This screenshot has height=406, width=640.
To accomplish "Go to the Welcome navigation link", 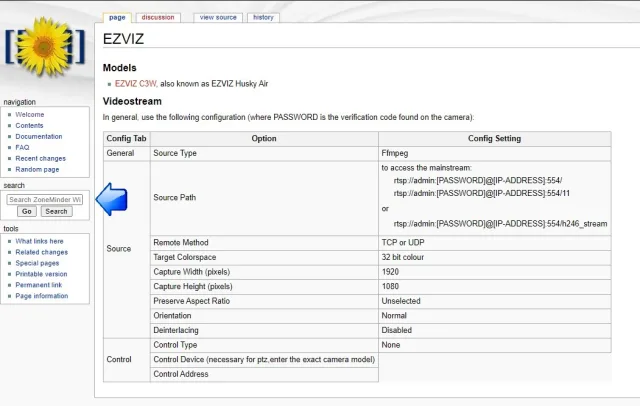I will [x=30, y=115].
